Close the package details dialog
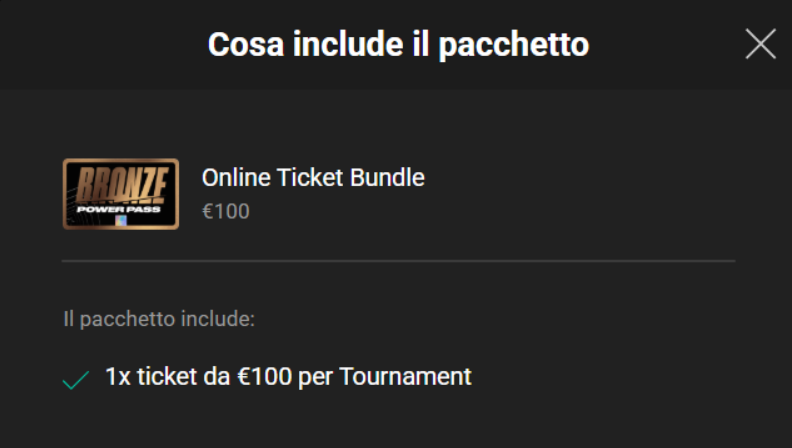Viewport: 792px width, 448px height. tap(761, 44)
